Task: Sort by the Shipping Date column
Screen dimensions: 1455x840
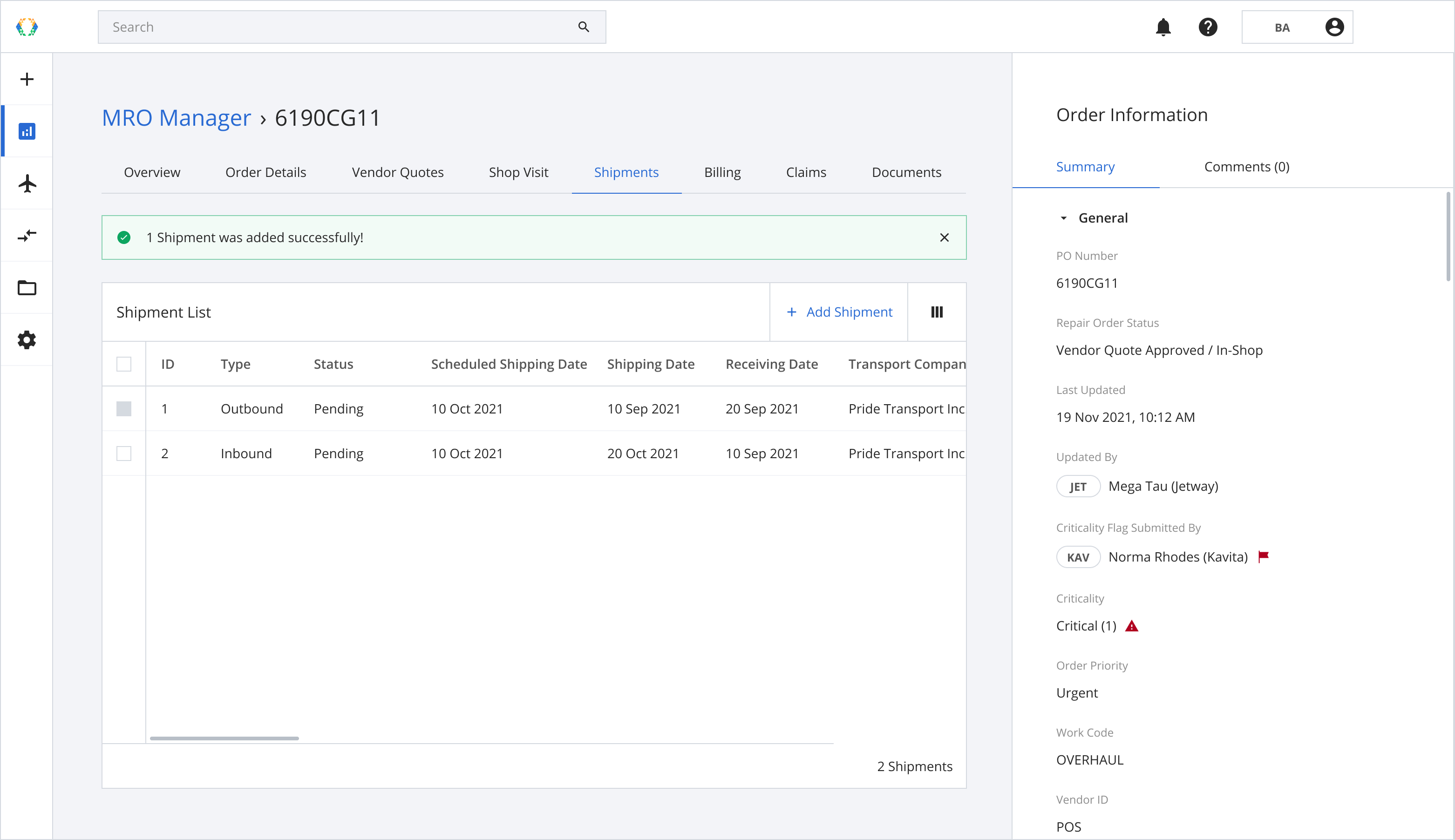Action: pos(650,364)
